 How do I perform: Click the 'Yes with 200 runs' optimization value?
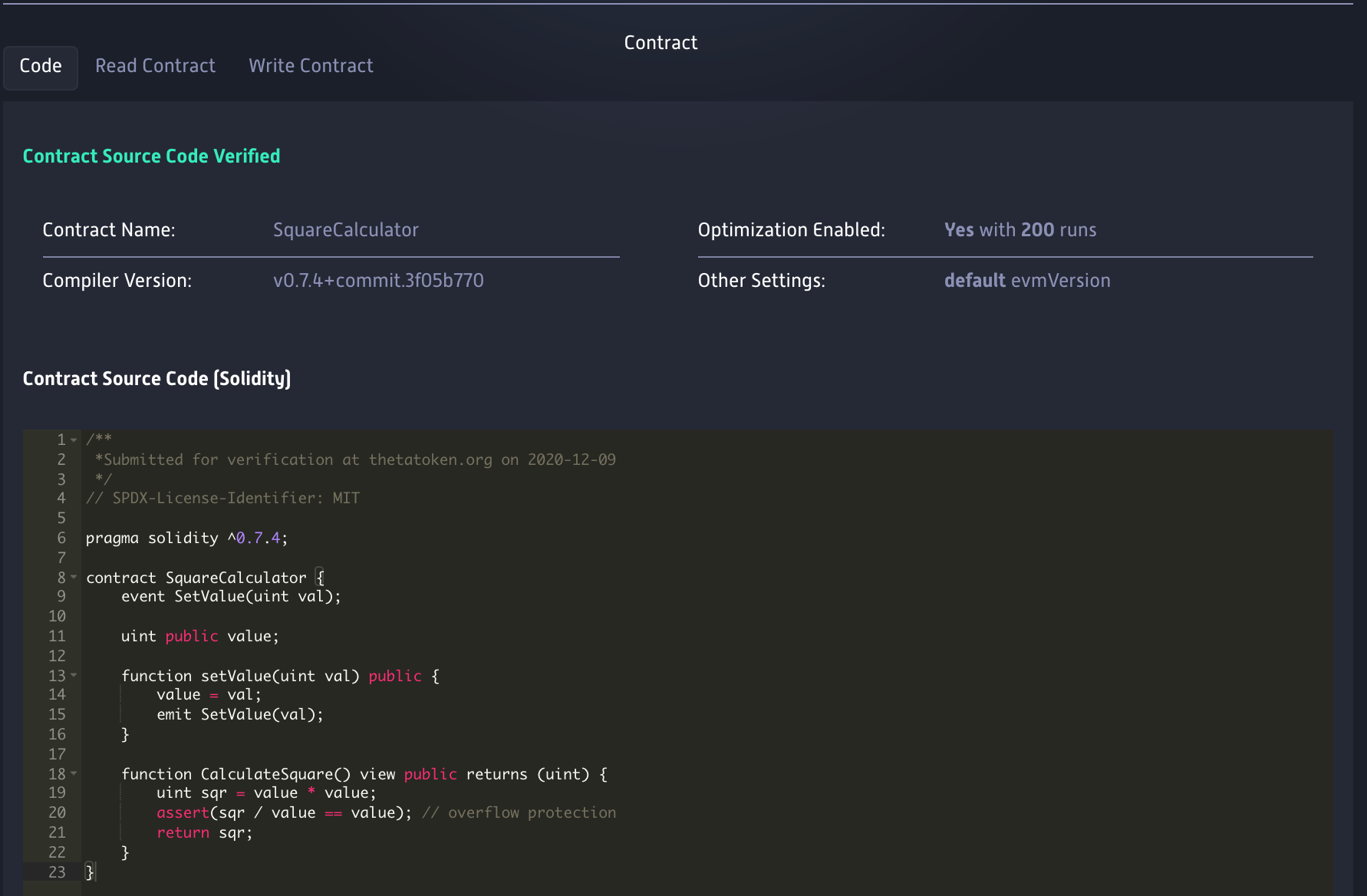1020,230
